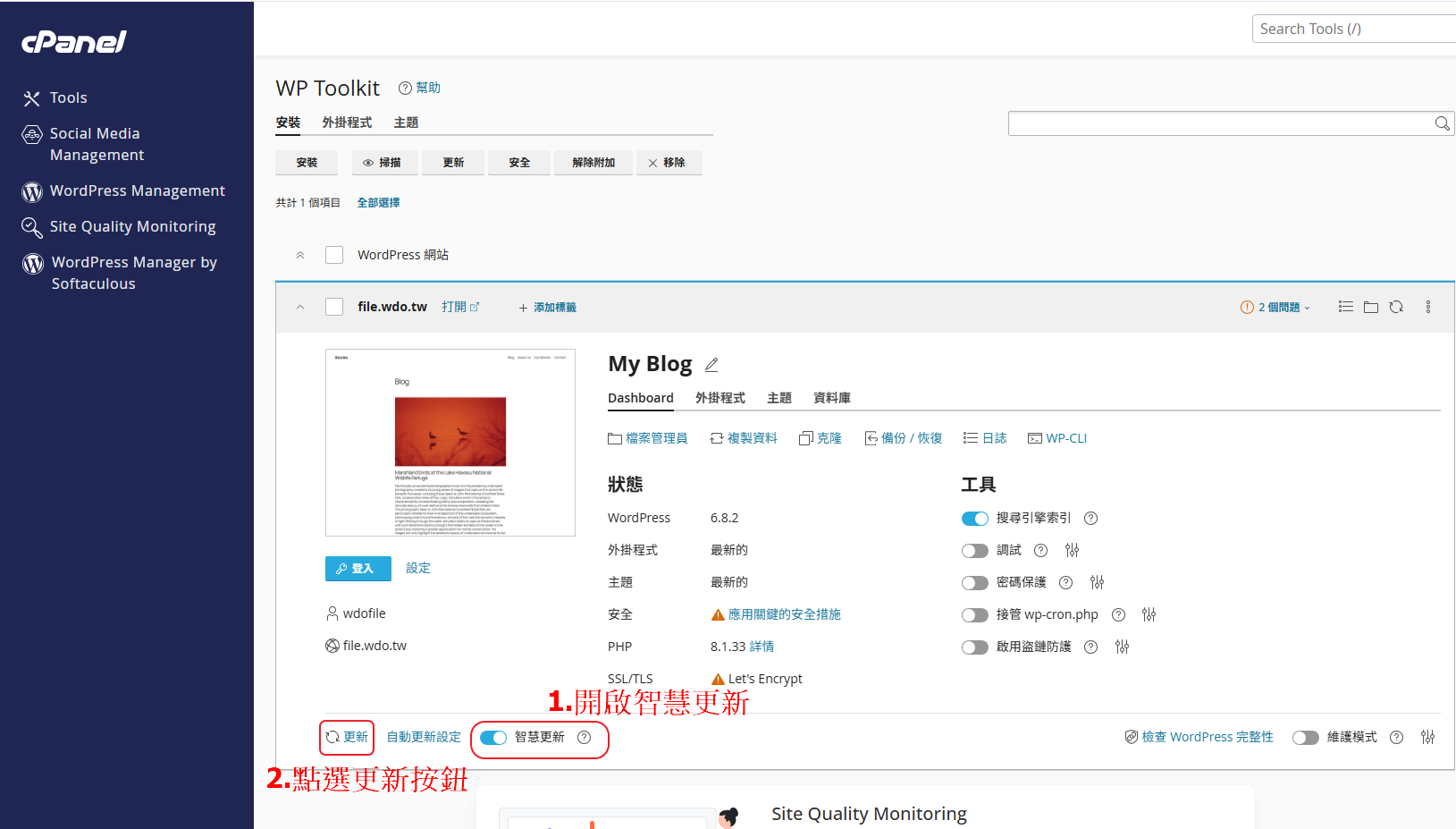Turn on the 維護模式 toggle
Image resolution: width=1456 pixels, height=829 pixels.
[x=1305, y=738]
